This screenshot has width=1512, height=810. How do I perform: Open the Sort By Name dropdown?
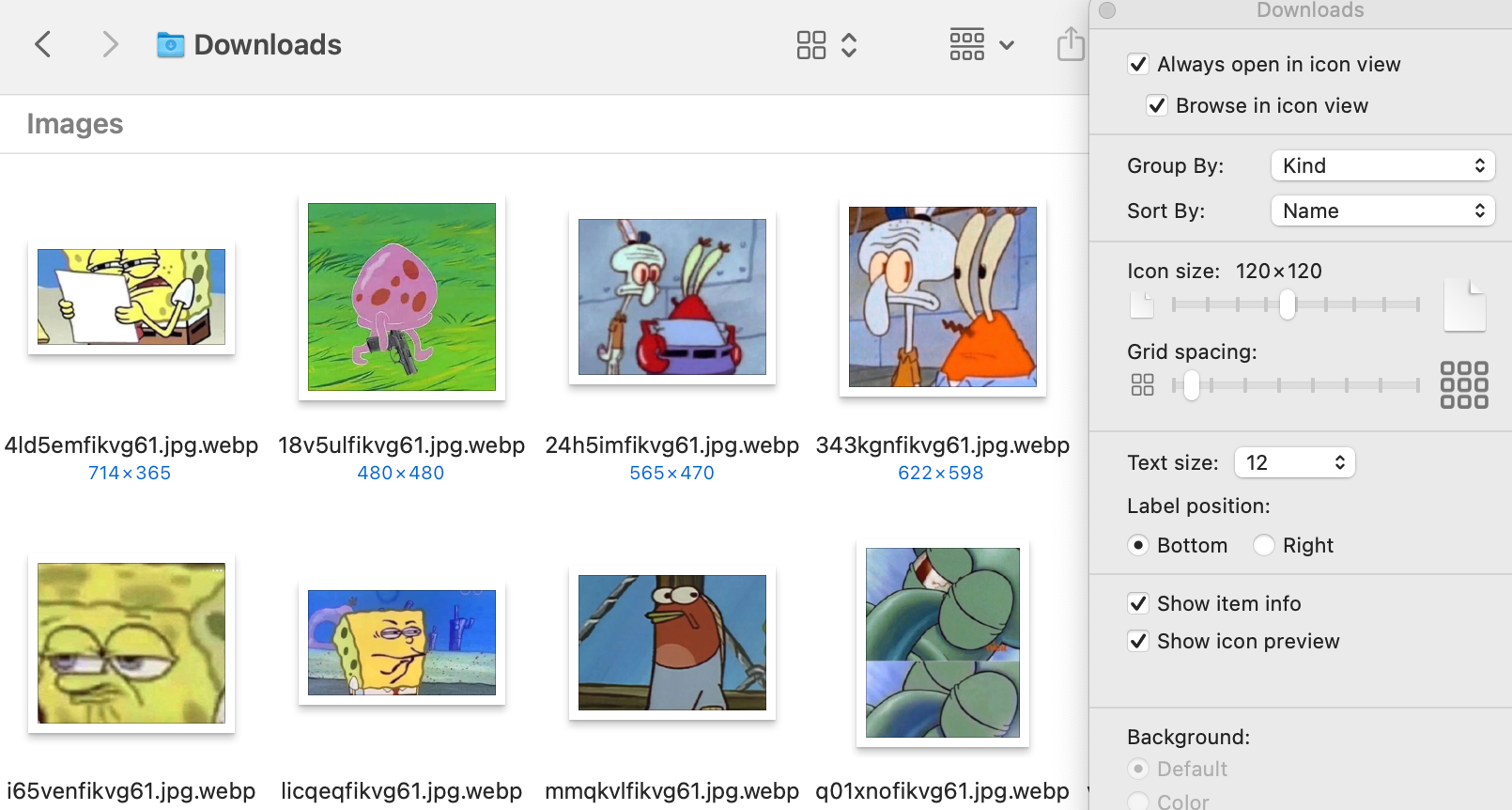(x=1382, y=210)
